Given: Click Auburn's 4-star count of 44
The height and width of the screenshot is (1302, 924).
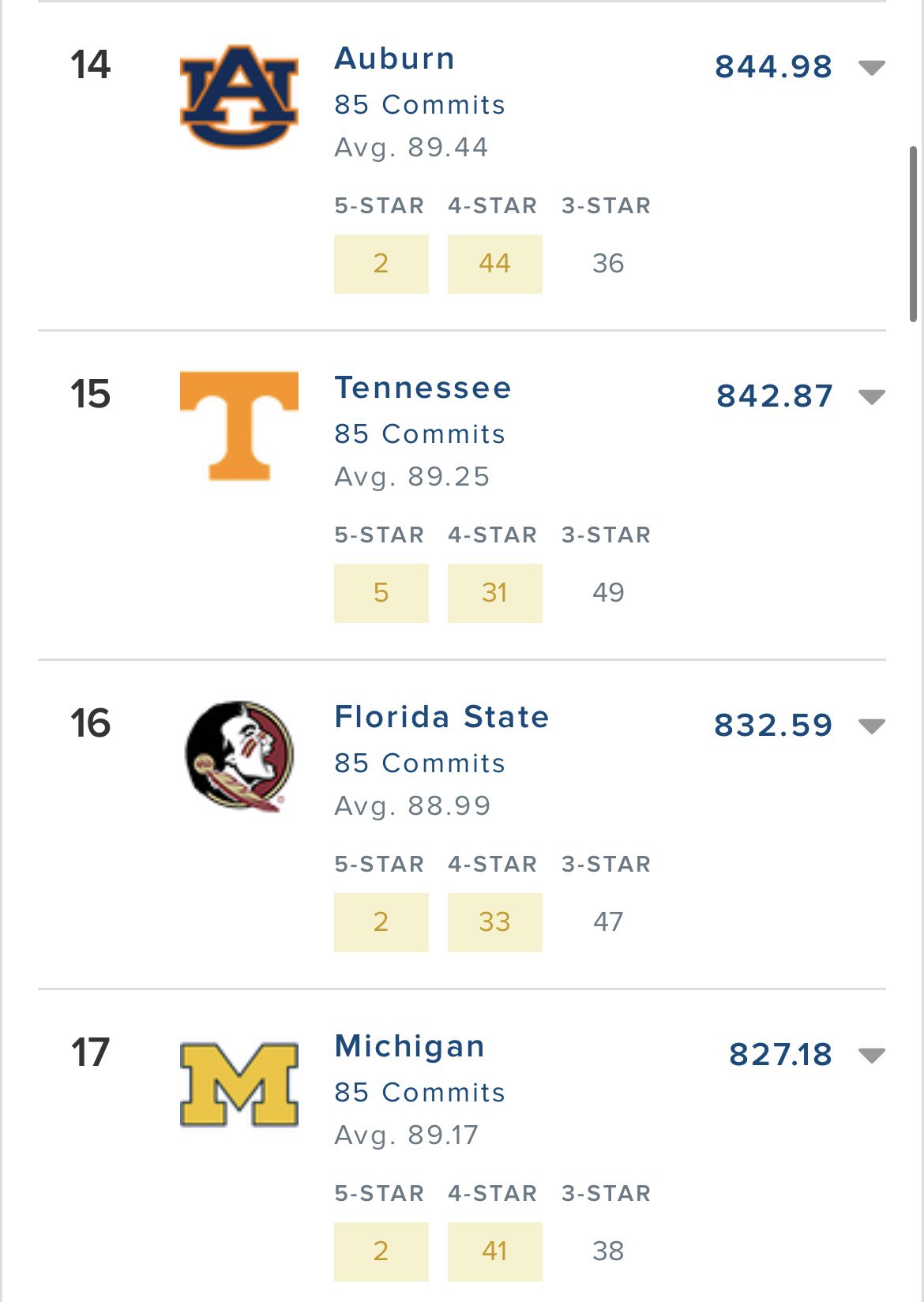Looking at the screenshot, I should pos(494,264).
